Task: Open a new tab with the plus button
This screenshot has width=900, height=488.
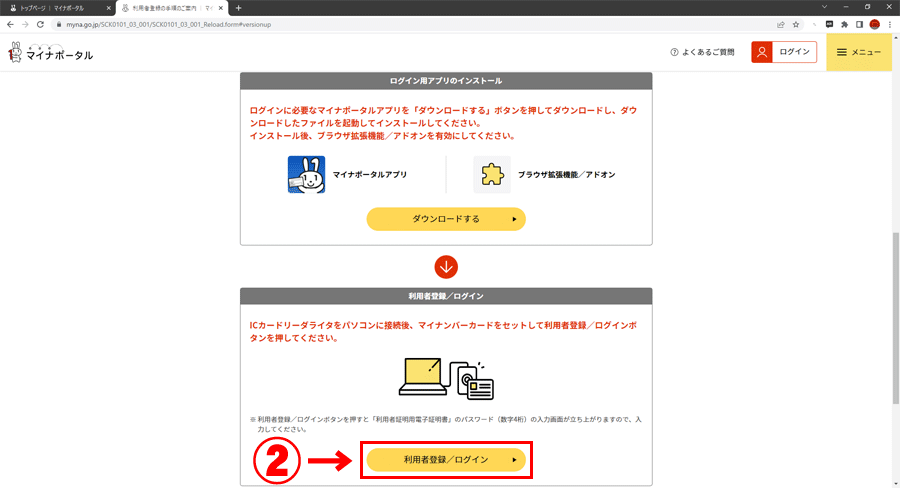Action: click(x=239, y=8)
